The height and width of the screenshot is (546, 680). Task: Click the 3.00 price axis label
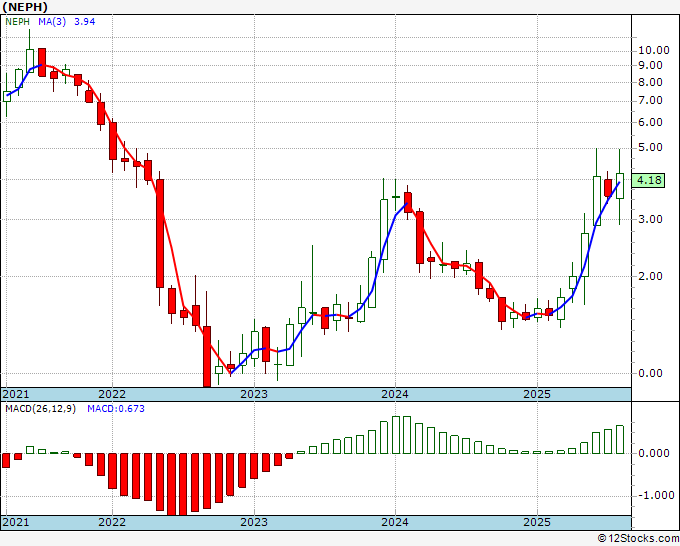(x=650, y=219)
